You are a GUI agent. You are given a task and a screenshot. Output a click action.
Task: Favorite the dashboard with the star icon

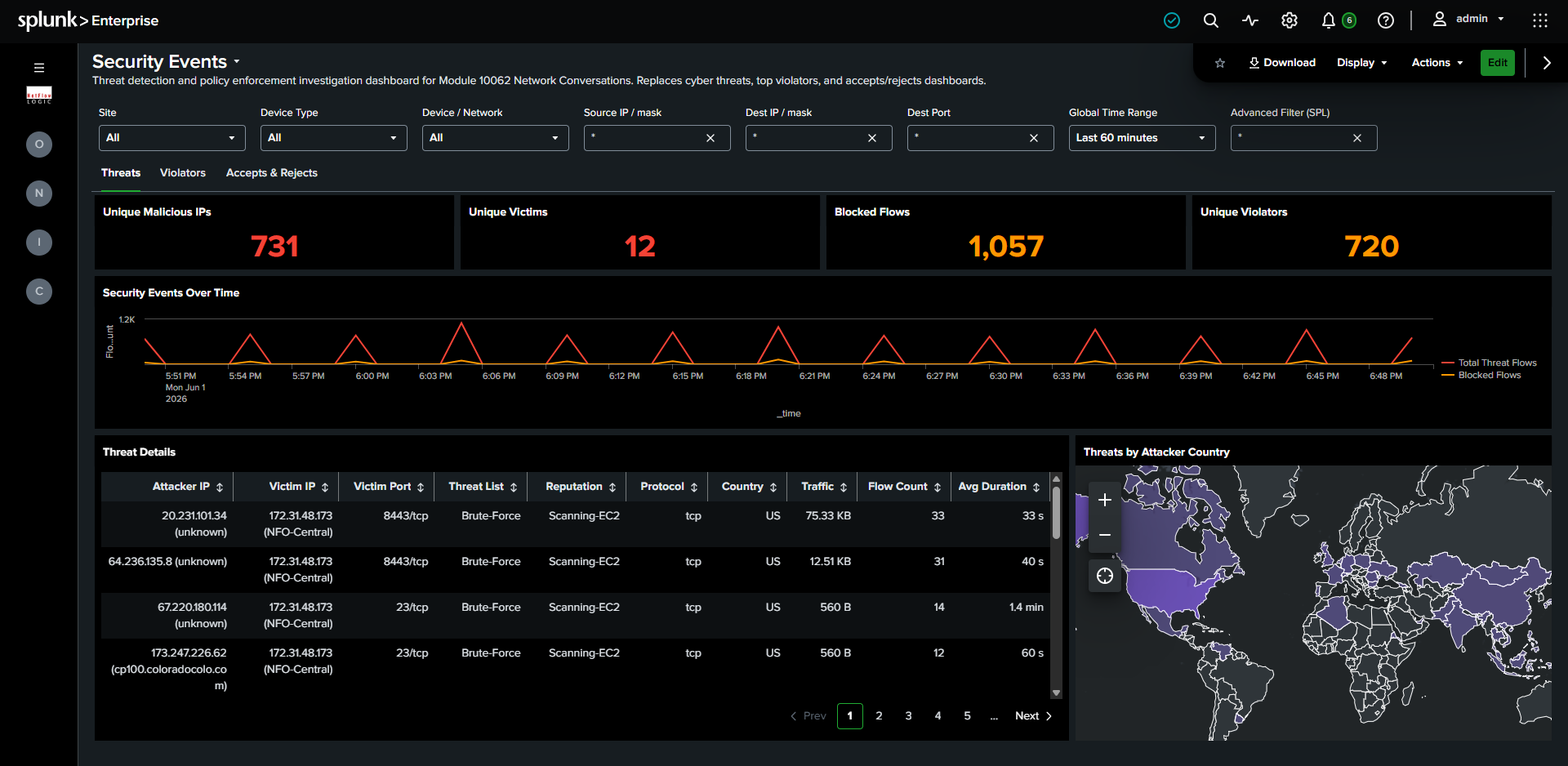tap(1220, 63)
